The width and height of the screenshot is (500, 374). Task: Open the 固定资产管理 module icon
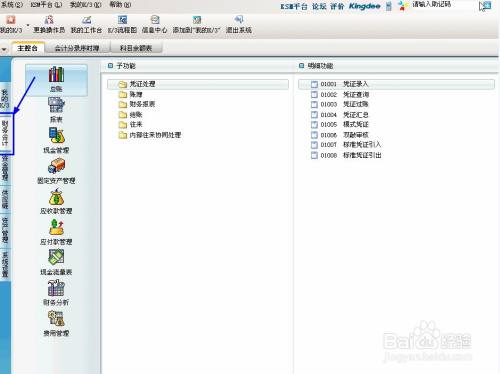56,171
